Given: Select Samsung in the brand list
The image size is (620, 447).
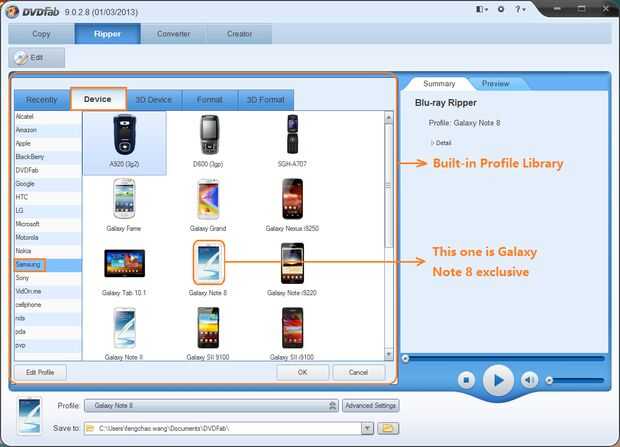Looking at the screenshot, I should pyautogui.click(x=48, y=265).
